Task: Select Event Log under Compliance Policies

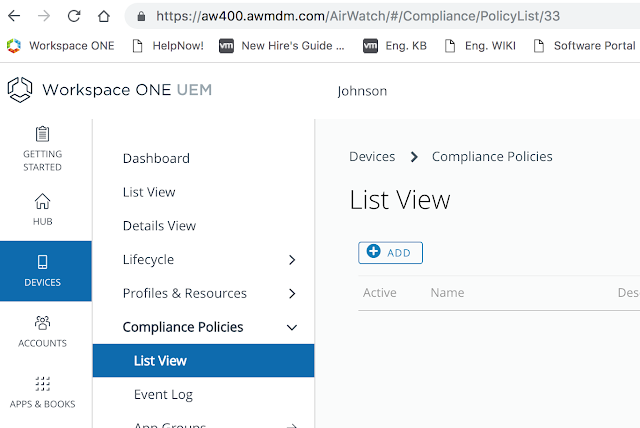Action: point(163,395)
